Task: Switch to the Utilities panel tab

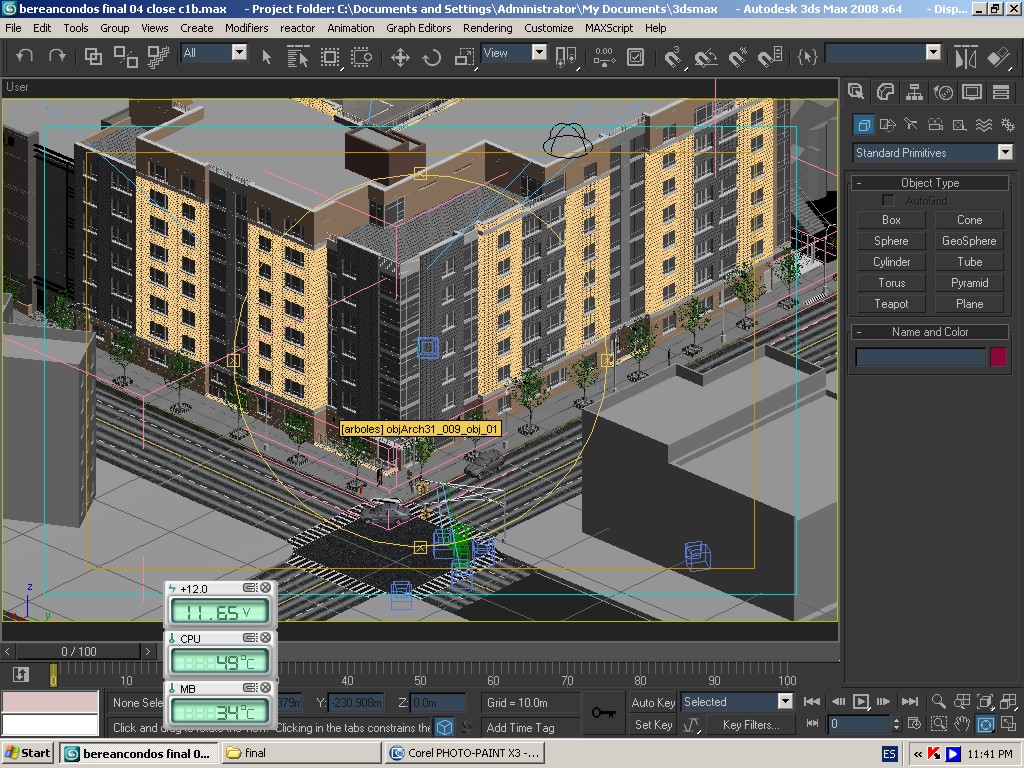Action: coord(1000,92)
